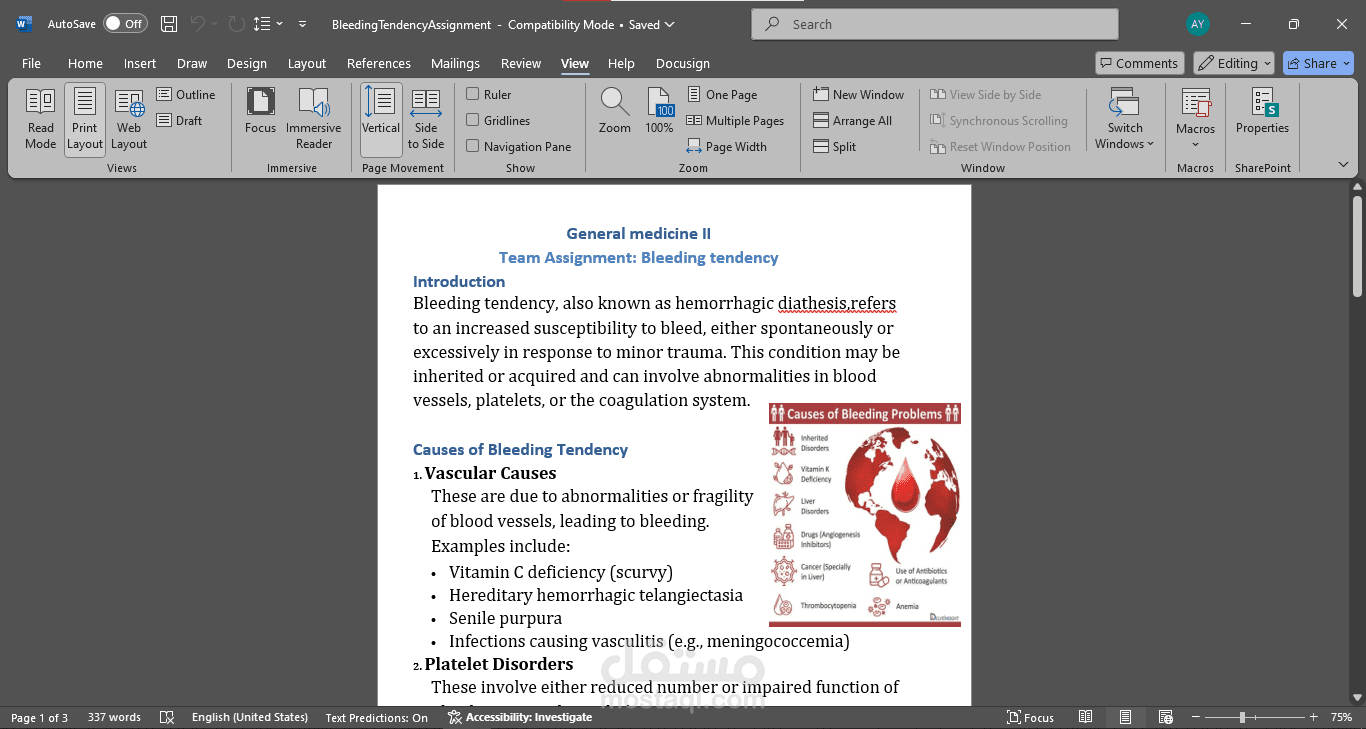Image resolution: width=1366 pixels, height=729 pixels.
Task: Collapse the ribbon with the chevron
Action: 1343,165
